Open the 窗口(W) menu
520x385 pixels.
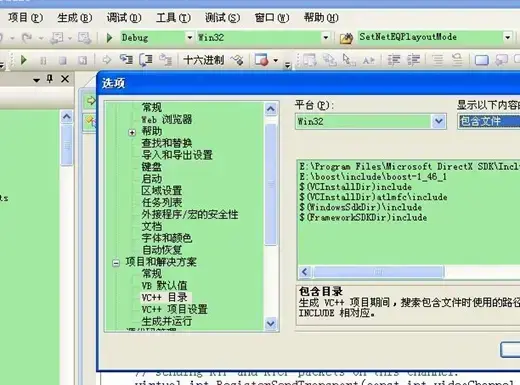(x=272, y=18)
